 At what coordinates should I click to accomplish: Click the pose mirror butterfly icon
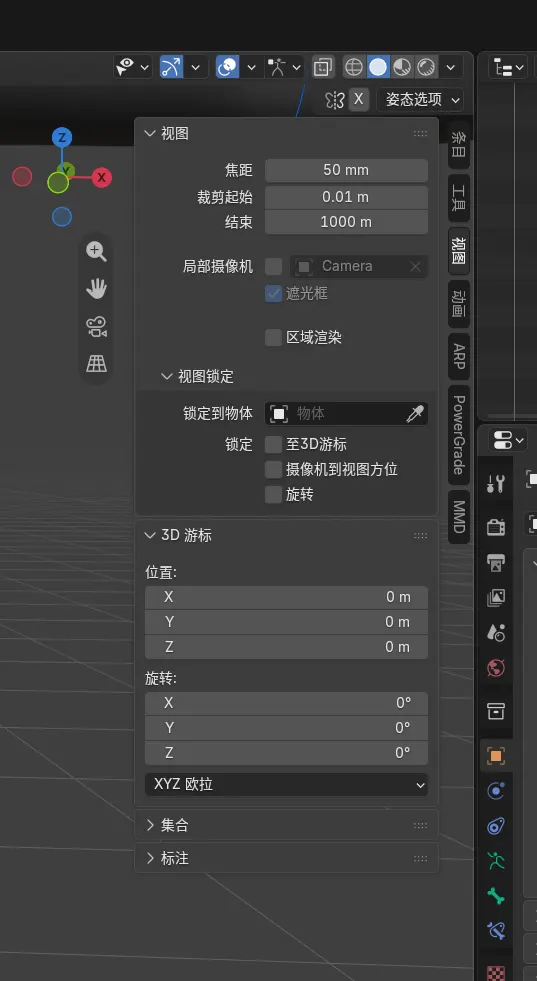(335, 99)
